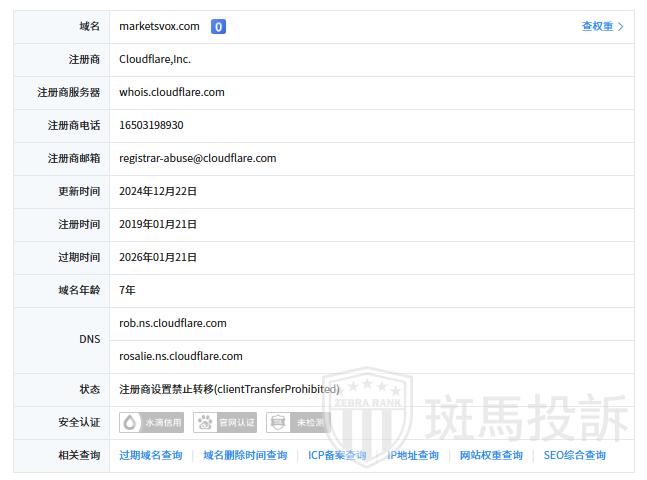Image resolution: width=647 pixels, height=480 pixels.
Task: Click the blue 0 badge beside marketsvox.com
Action: click(218, 27)
